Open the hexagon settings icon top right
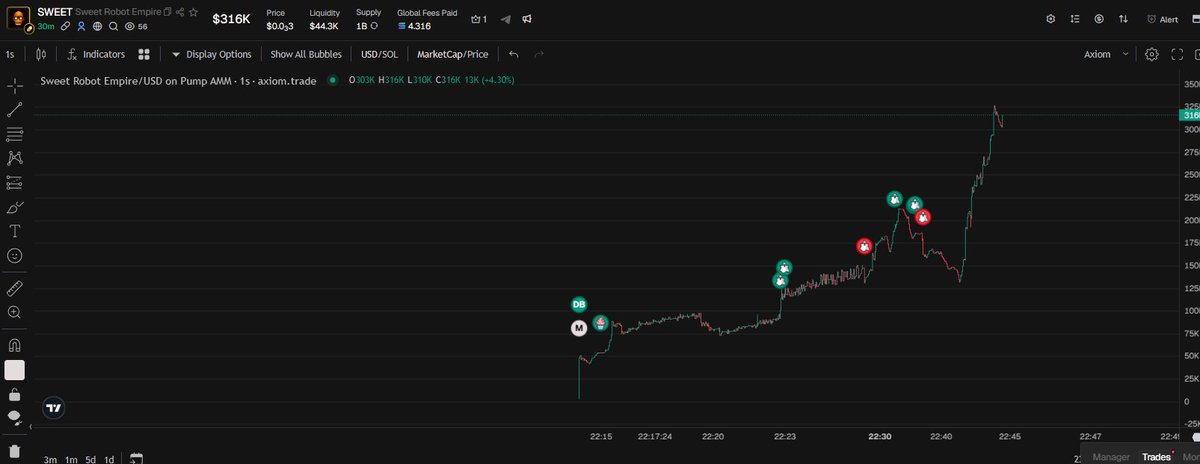Screen dimensions: 1200x464 tap(1050, 19)
